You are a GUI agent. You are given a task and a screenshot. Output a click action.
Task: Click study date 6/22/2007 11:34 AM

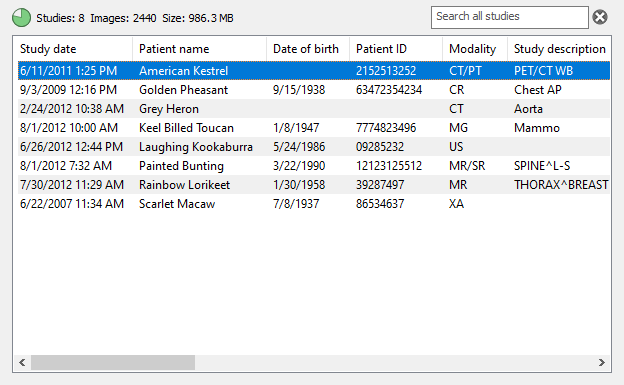(x=72, y=204)
